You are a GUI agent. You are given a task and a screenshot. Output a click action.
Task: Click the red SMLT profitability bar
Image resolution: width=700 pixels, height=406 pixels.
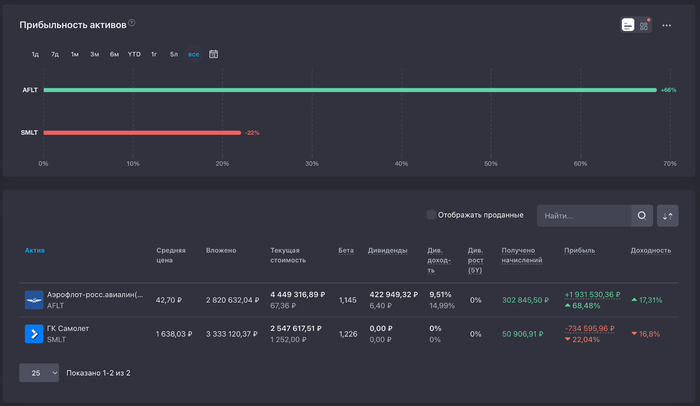[x=141, y=132]
